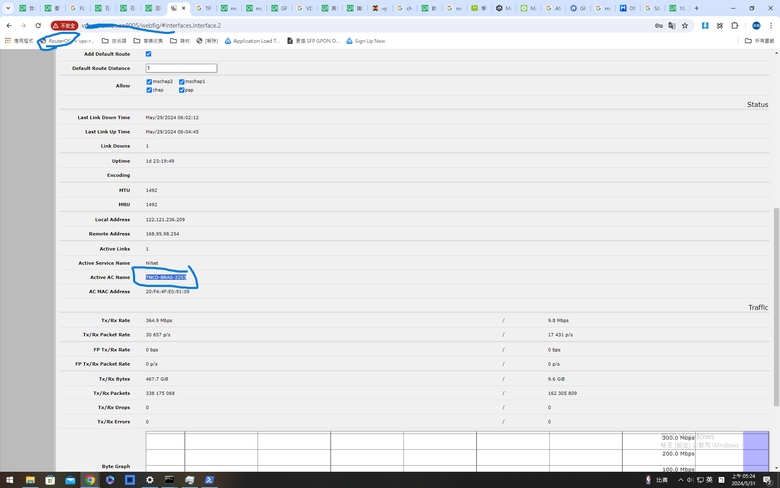Screen dimensions: 780x488
Task: Click the page vertical scrollbar
Action: tap(776, 307)
